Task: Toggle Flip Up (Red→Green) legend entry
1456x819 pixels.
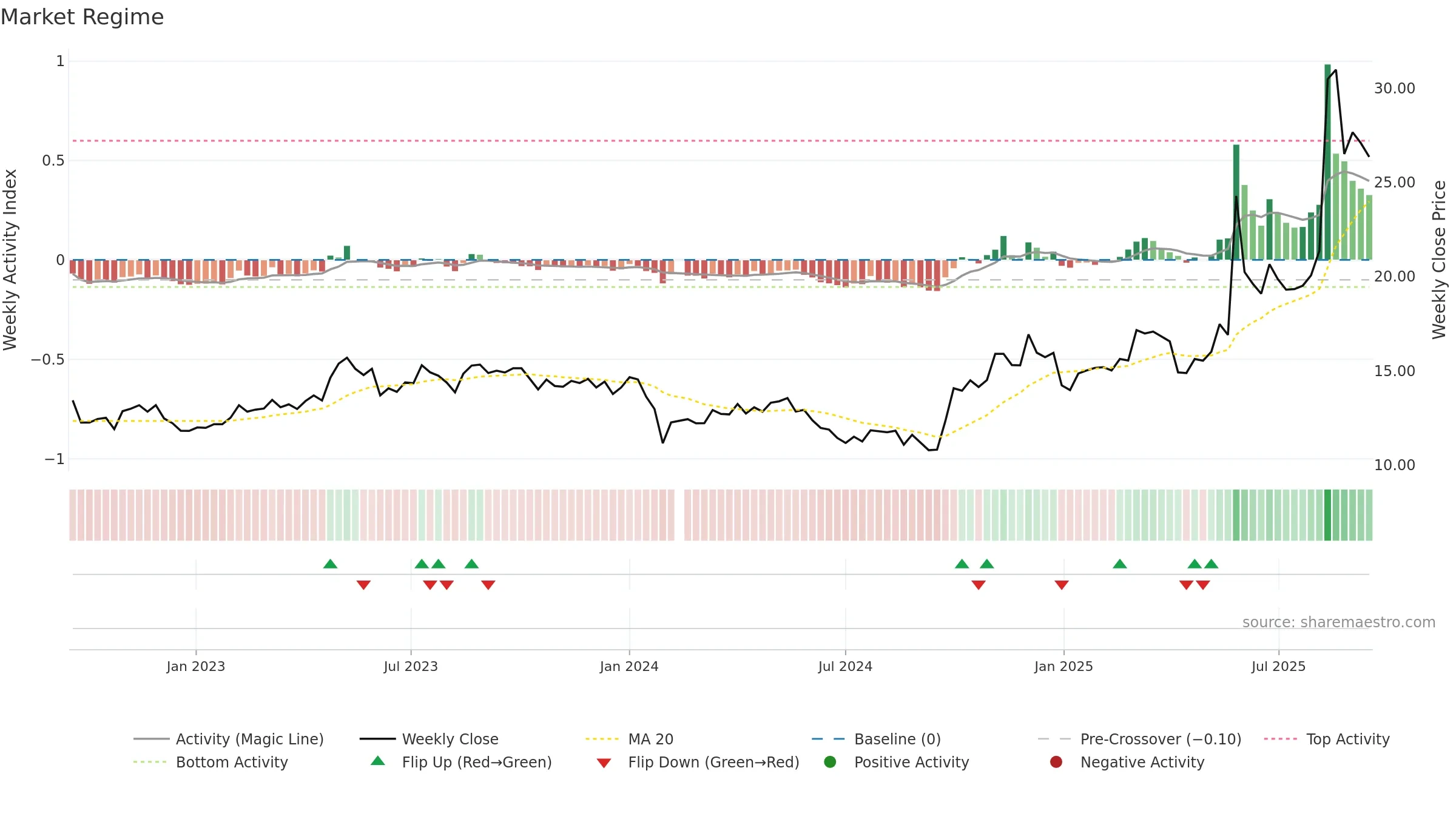Action: point(461,762)
